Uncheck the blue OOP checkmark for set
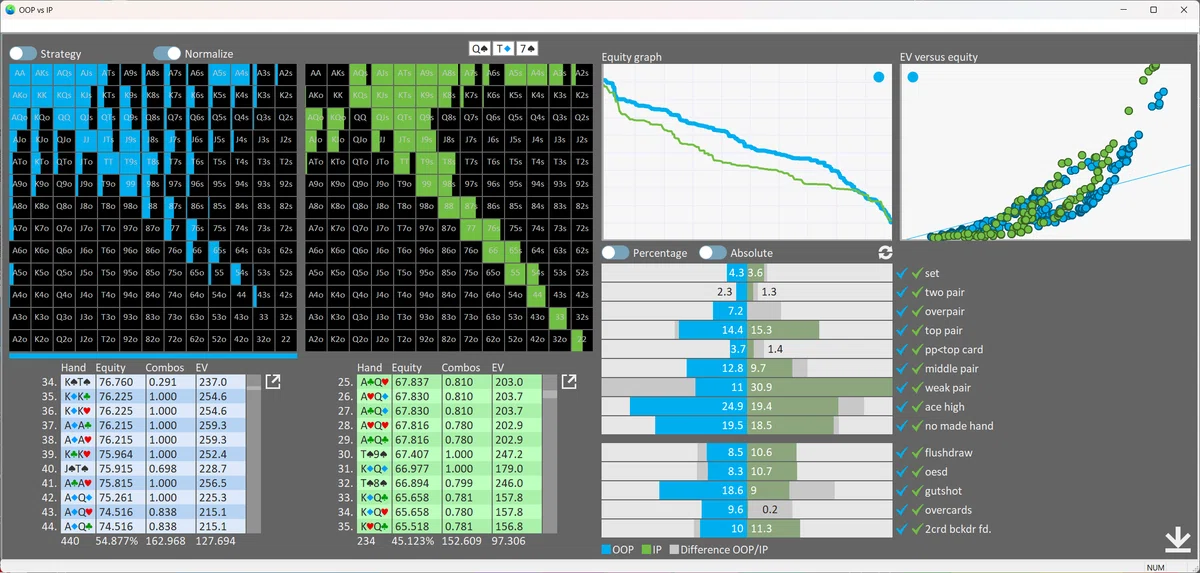Screen dimensions: 1200x573 click(903, 274)
